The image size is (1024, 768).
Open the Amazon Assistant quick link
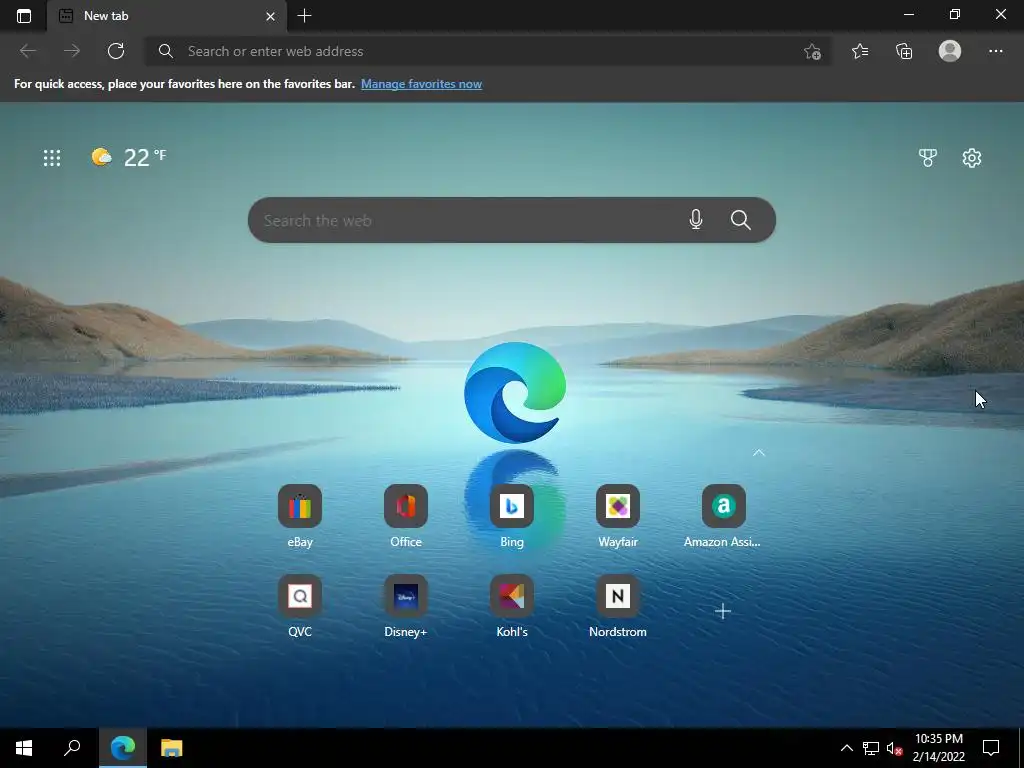(723, 516)
